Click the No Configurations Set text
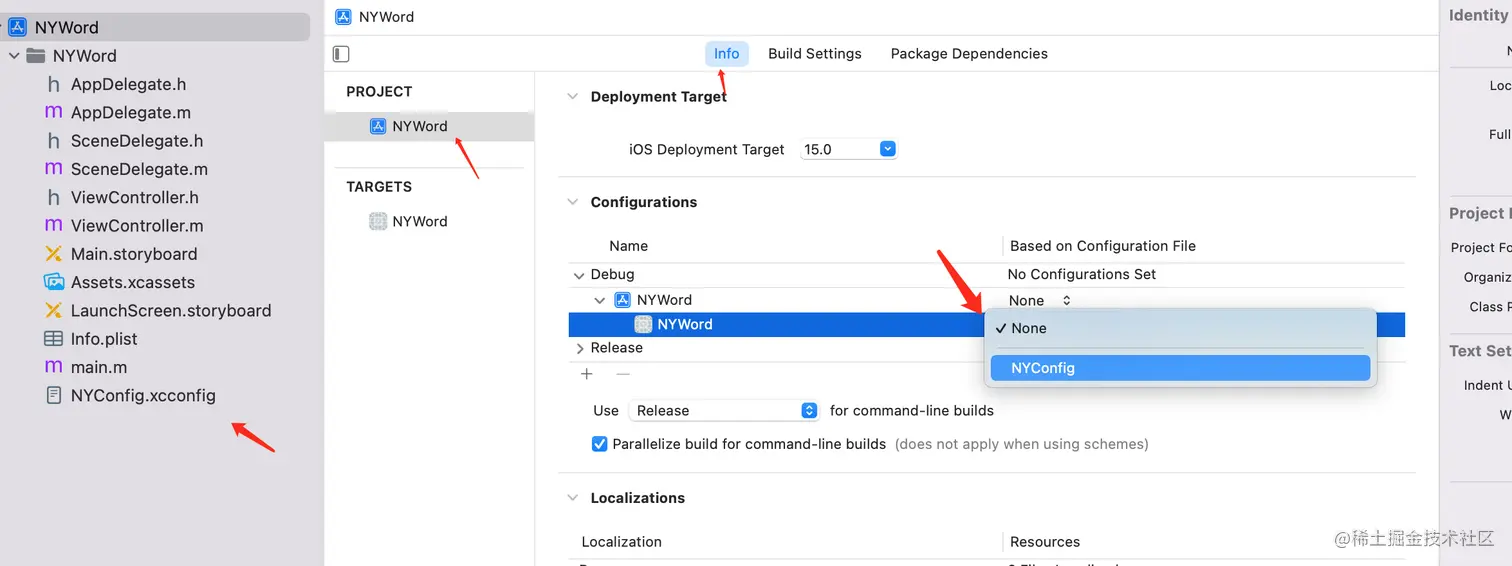The width and height of the screenshot is (1512, 566). pos(1082,274)
